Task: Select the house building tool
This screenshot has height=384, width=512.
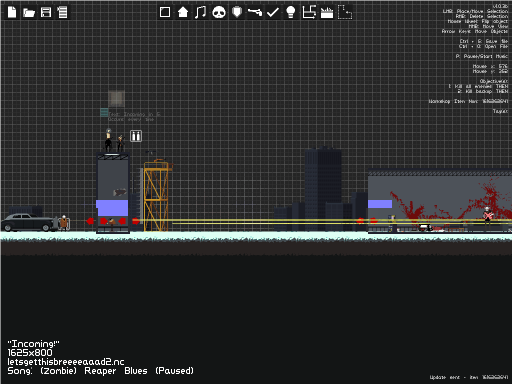Action: pos(183,12)
